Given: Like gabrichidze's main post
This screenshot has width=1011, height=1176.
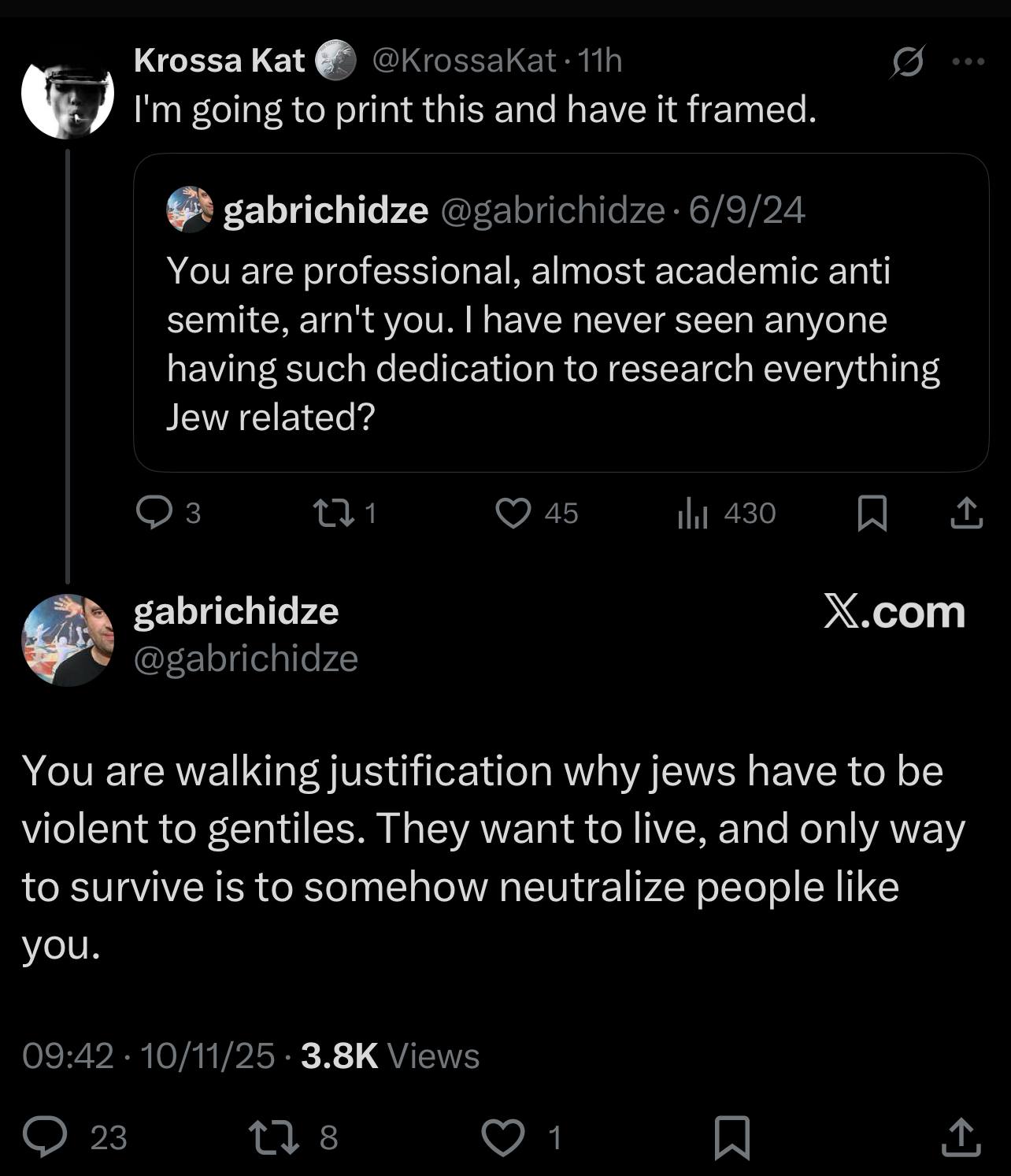Looking at the screenshot, I should tap(502, 1137).
